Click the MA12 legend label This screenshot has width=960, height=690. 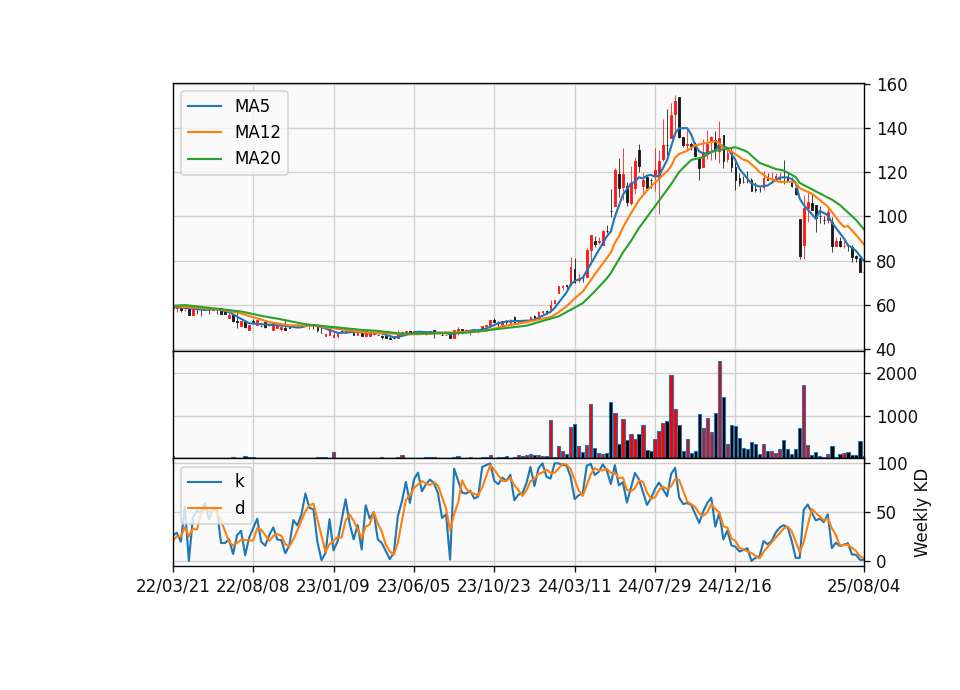point(257,132)
